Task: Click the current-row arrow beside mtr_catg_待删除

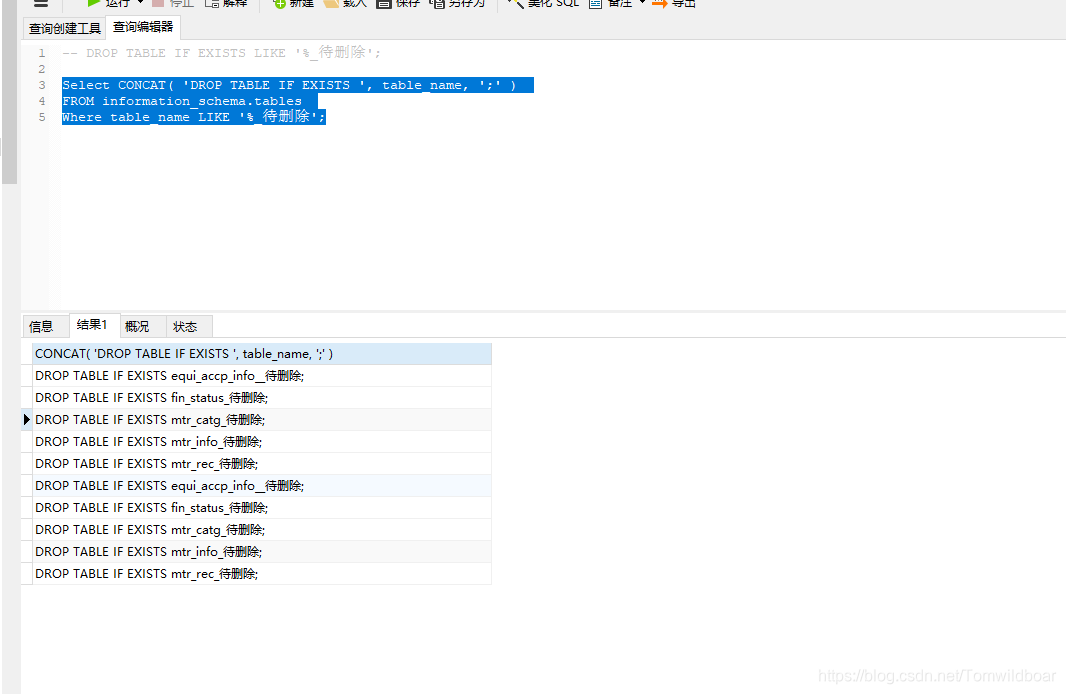Action: tap(27, 419)
